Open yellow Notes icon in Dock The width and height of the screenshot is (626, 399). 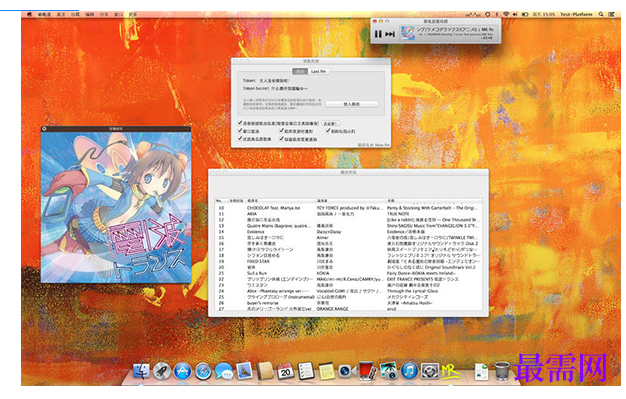coord(327,371)
